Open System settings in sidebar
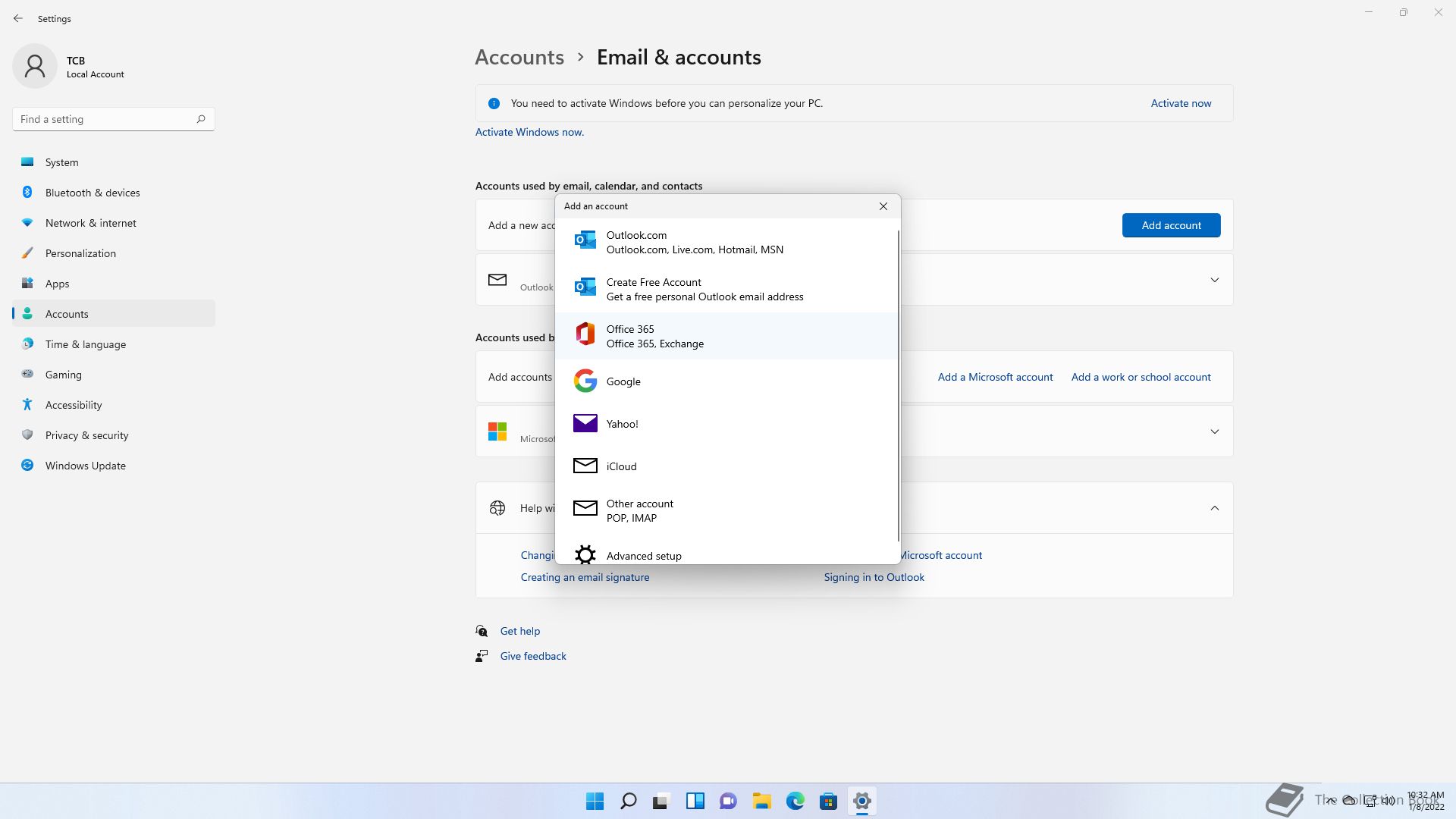The image size is (1456, 819). point(114,162)
